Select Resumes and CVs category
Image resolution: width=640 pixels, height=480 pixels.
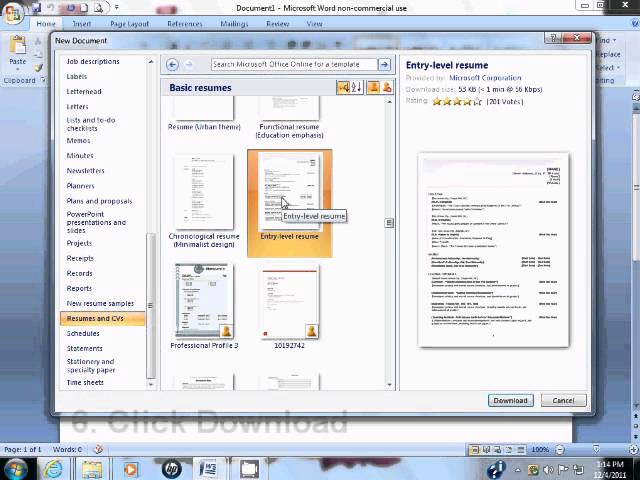[x=95, y=318]
